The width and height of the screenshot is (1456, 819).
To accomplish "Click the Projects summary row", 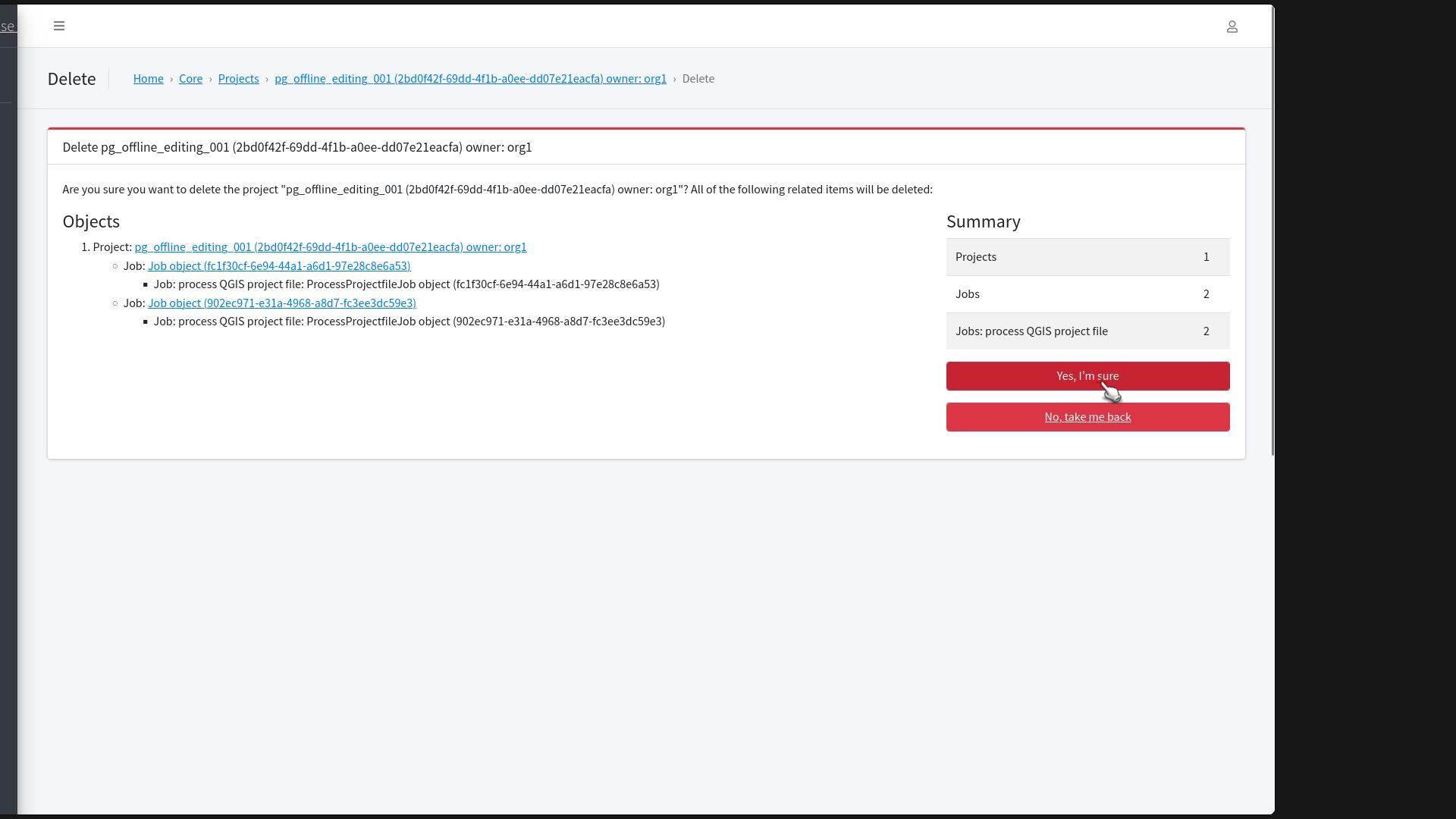I will [x=1087, y=257].
